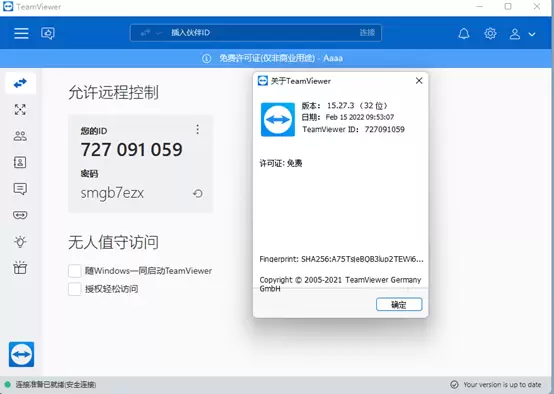
Task: Click the Fingerprint SHA256 text
Action: click(x=341, y=259)
